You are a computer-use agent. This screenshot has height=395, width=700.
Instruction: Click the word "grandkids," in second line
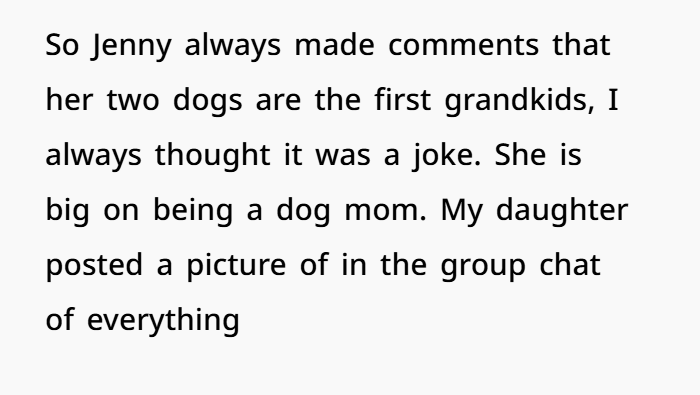click(x=520, y=100)
